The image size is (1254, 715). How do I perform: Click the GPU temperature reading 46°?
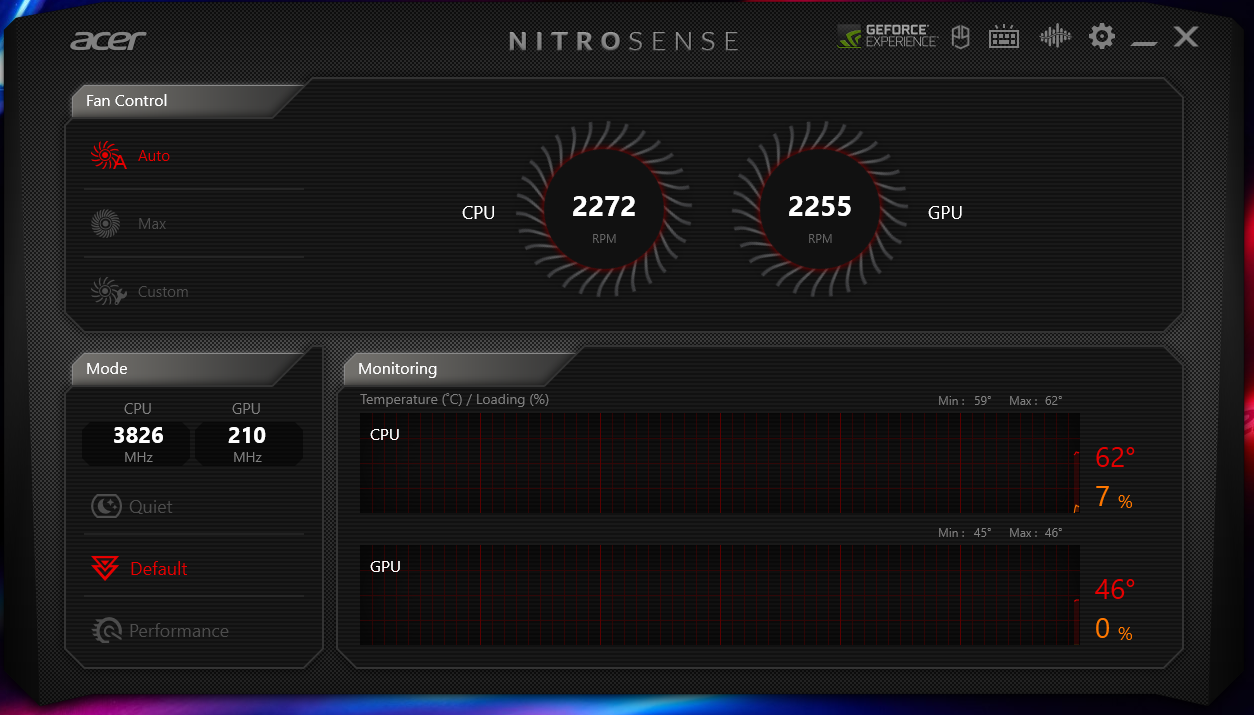[x=1115, y=590]
